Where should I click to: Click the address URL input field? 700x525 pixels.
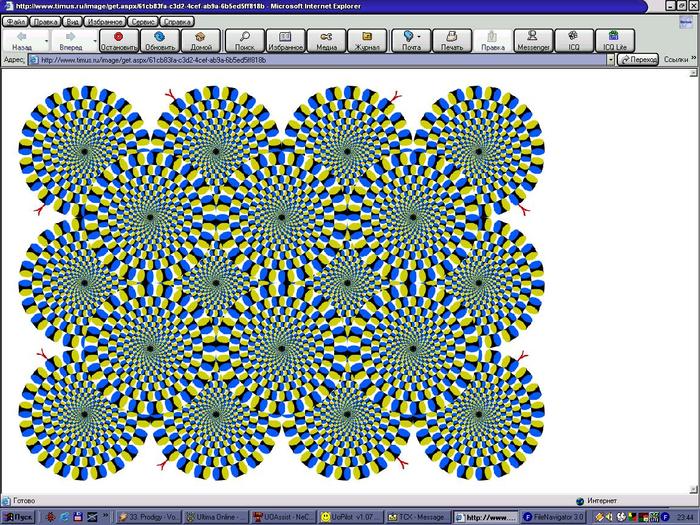[318, 60]
